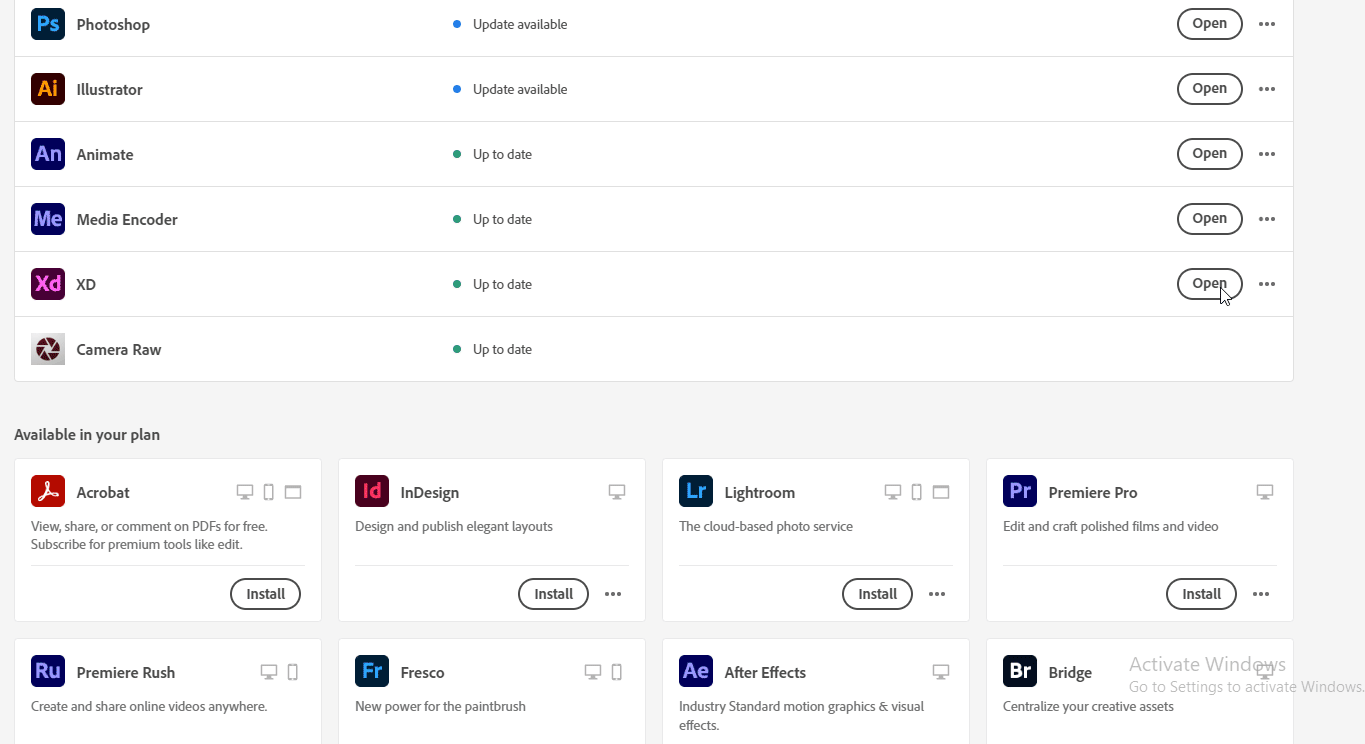Click "The cloud-based photo service" description
Screen dimensions: 1365x744
point(766,526)
